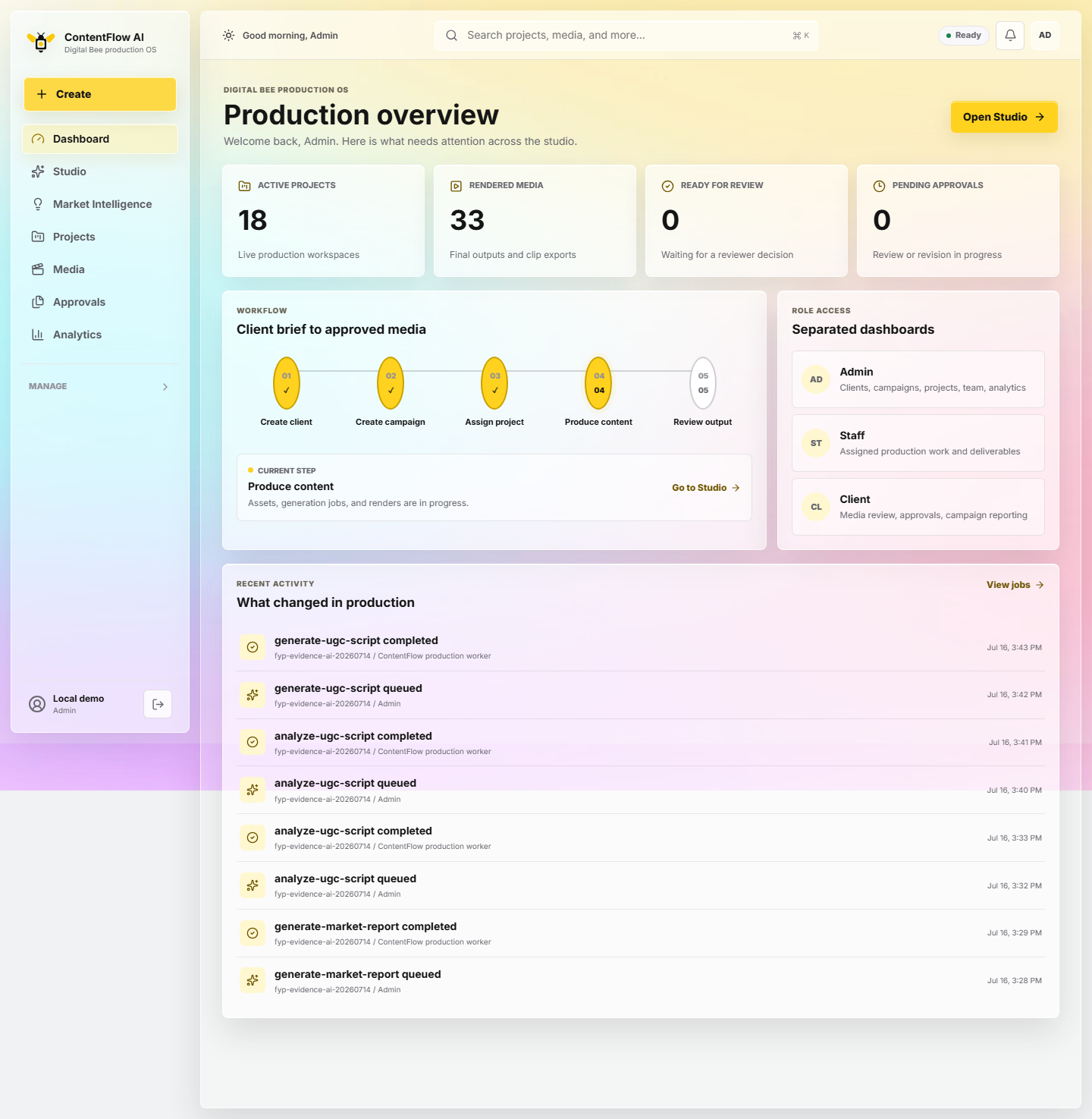
Task: Click the 'Good morning, Admin' greeting
Action: (290, 36)
